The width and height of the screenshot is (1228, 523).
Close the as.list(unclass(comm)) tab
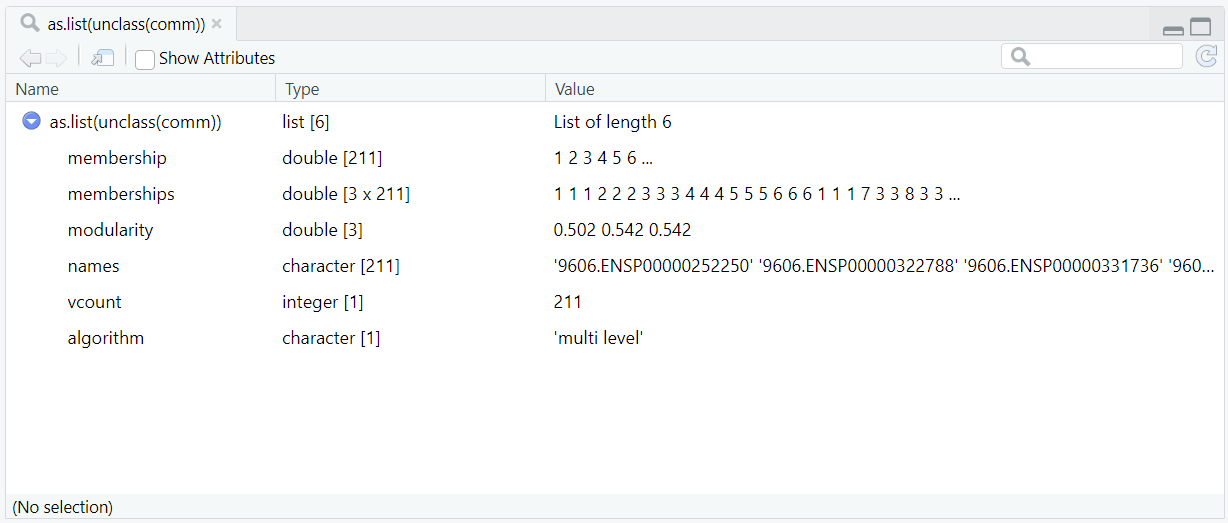pyautogui.click(x=217, y=23)
